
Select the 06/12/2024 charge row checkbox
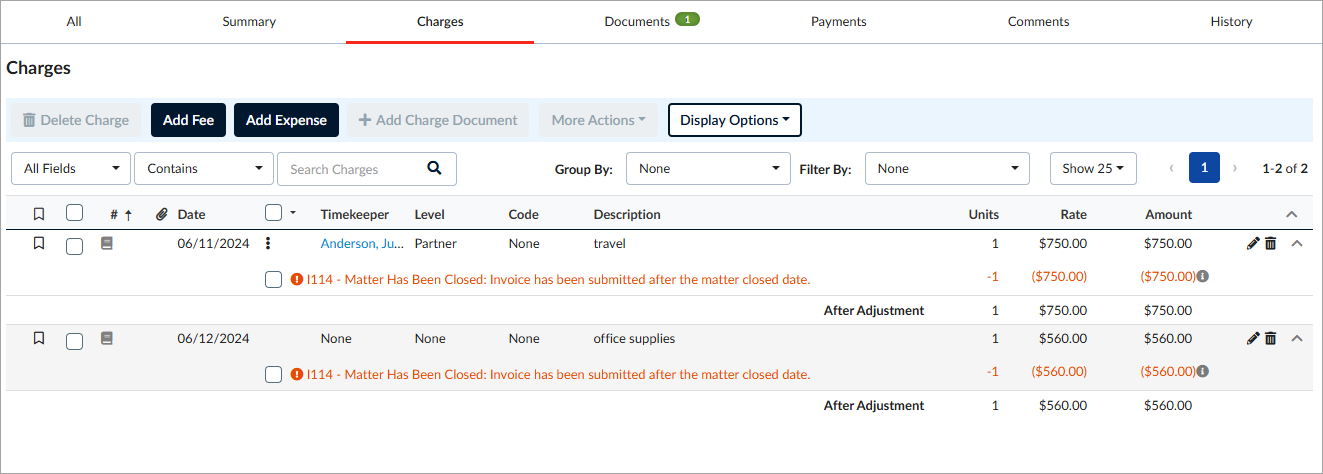click(74, 341)
